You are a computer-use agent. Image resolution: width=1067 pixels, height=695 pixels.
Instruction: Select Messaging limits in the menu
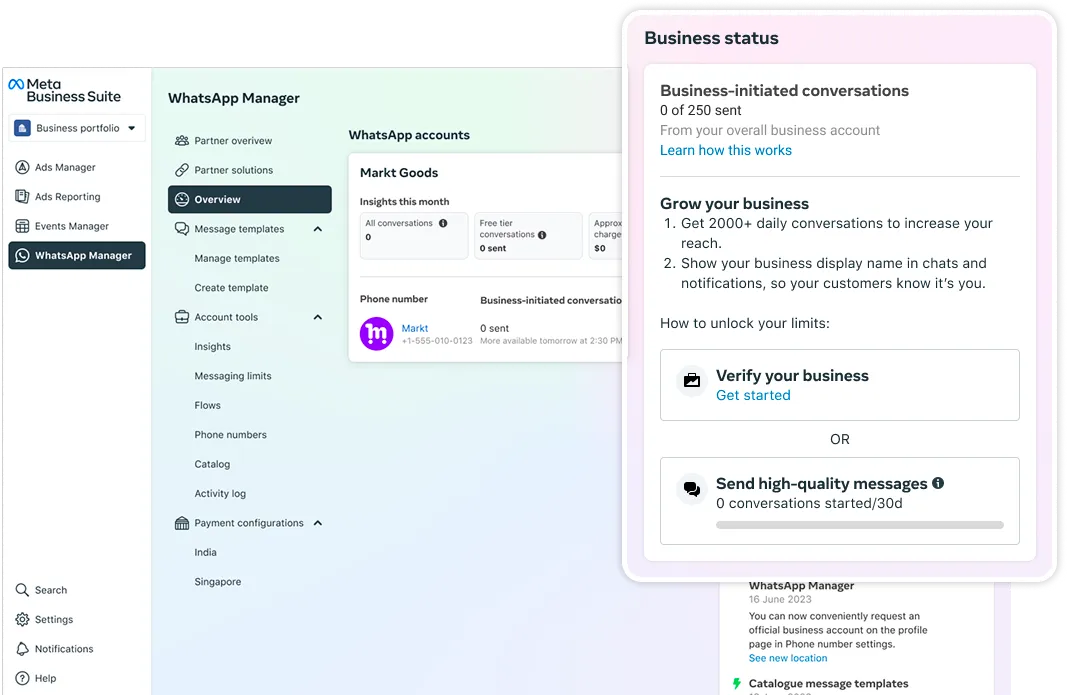[233, 376]
